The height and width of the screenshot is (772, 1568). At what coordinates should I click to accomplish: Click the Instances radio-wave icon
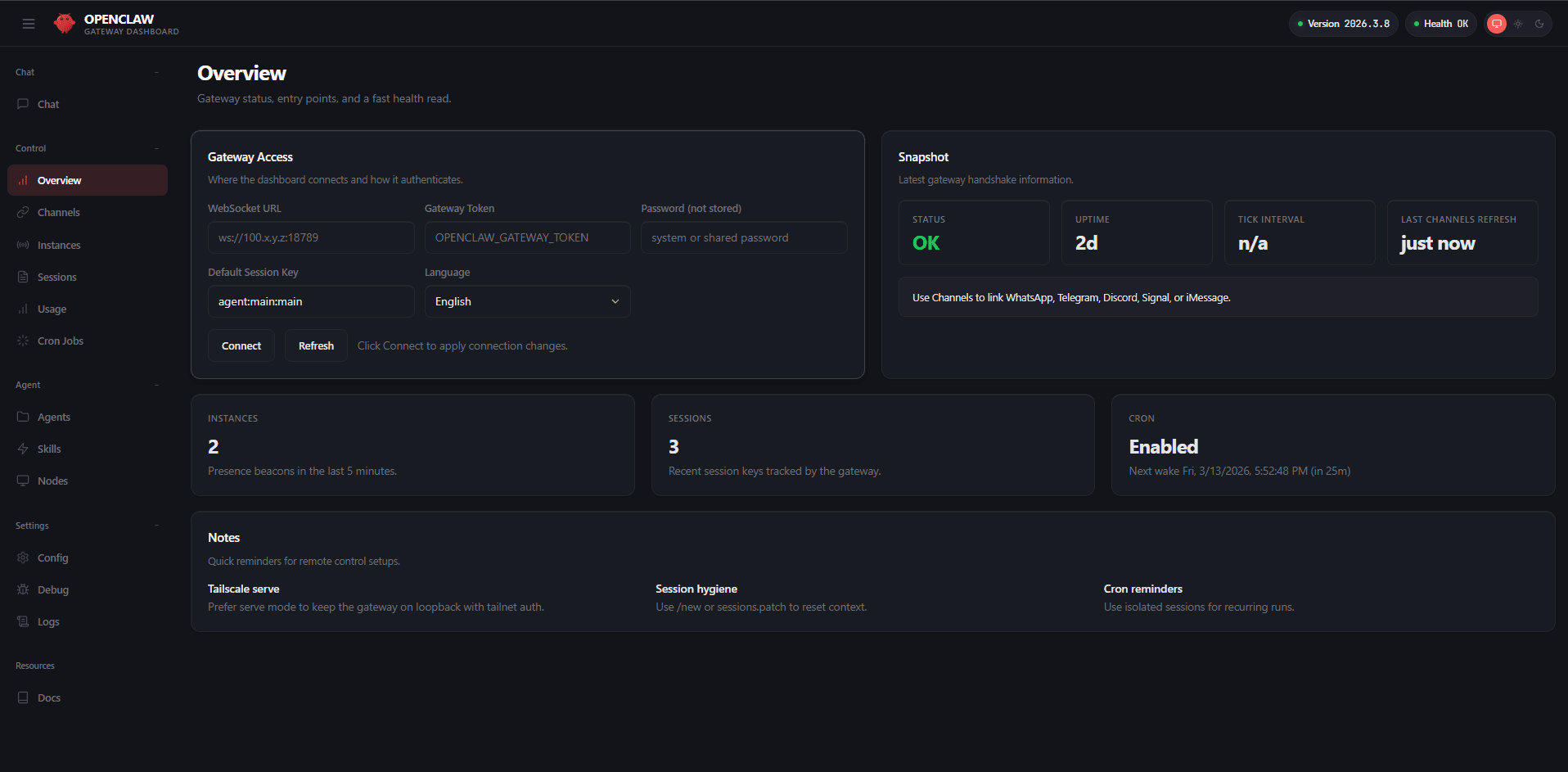click(23, 245)
